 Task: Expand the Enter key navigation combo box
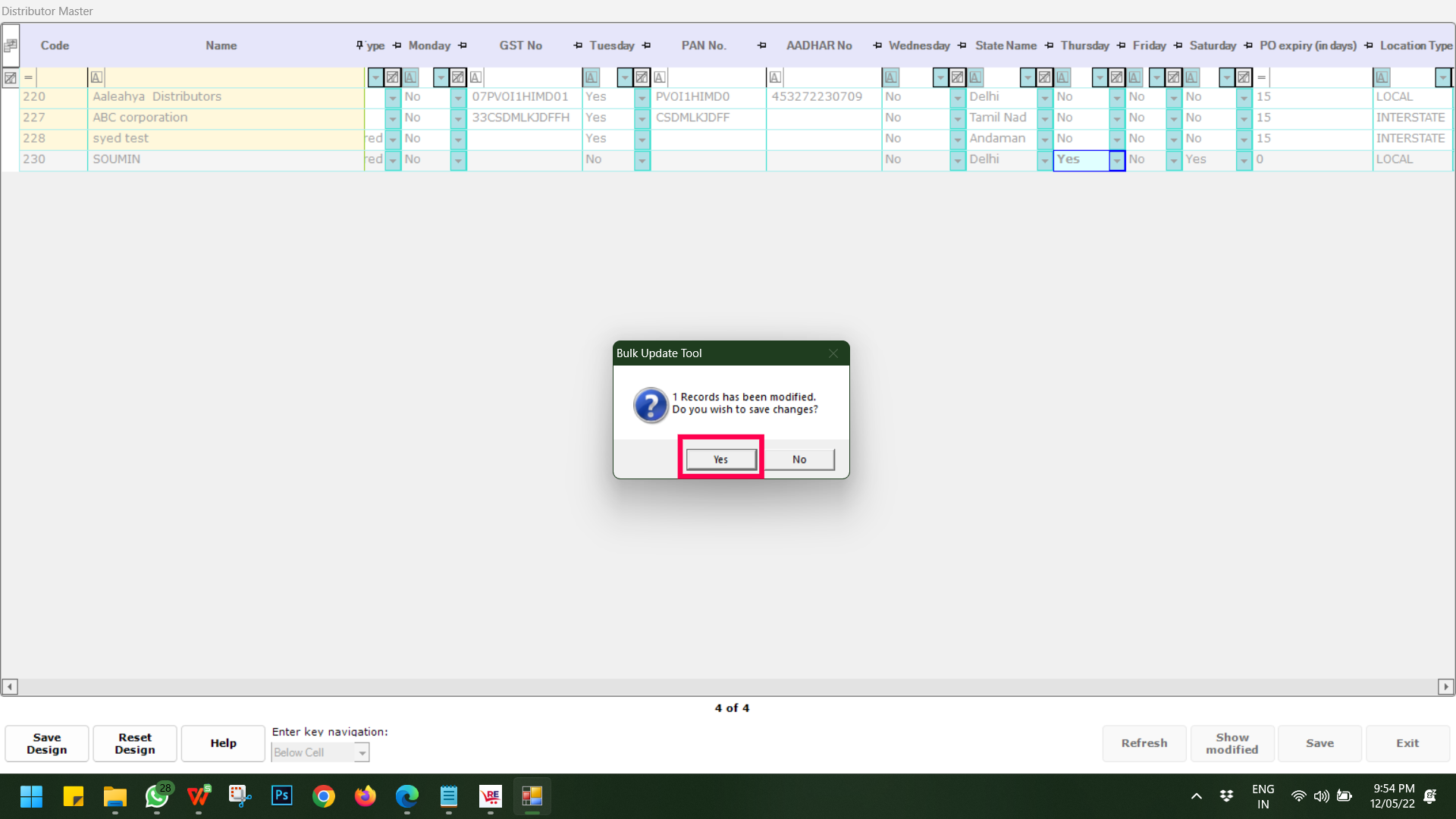pyautogui.click(x=362, y=752)
